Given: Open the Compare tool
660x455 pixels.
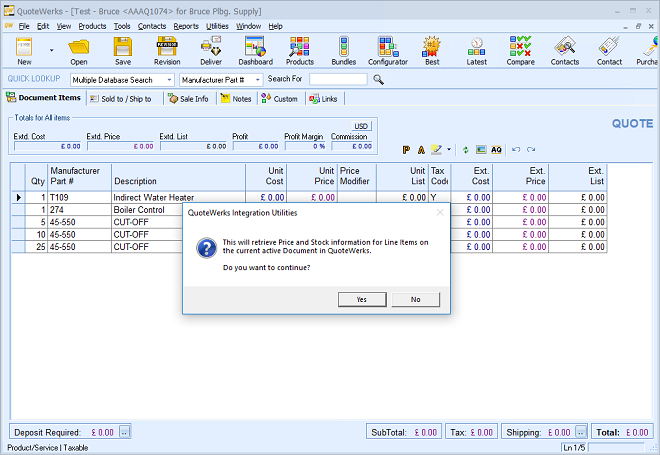Looking at the screenshot, I should click(x=520, y=50).
